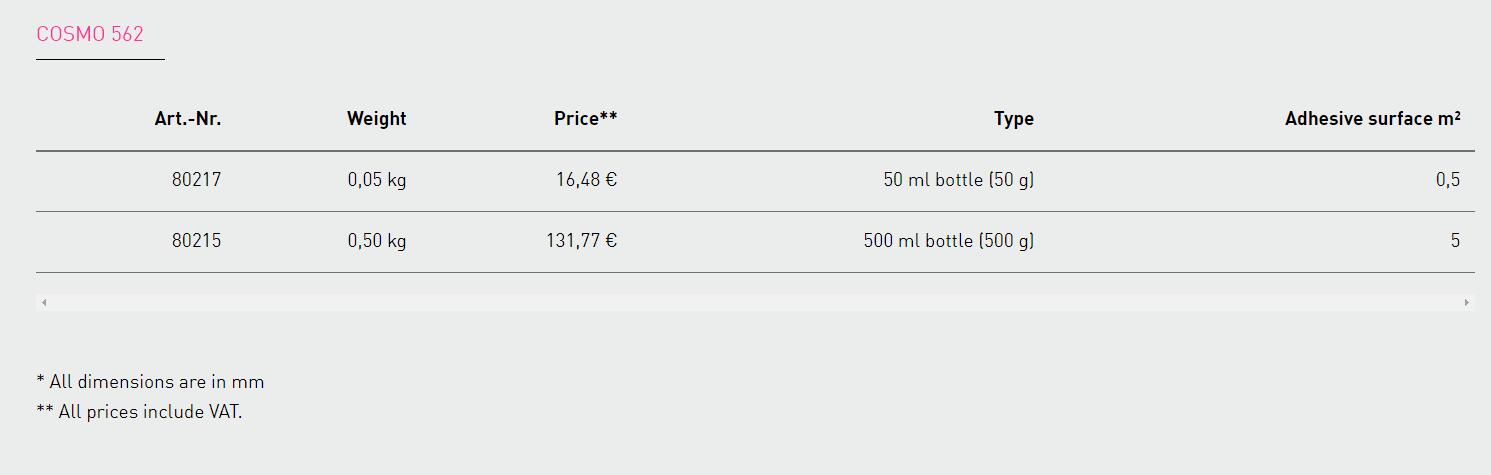This screenshot has width=1491, height=475.
Task: Select article number 80217
Action: tap(197, 180)
